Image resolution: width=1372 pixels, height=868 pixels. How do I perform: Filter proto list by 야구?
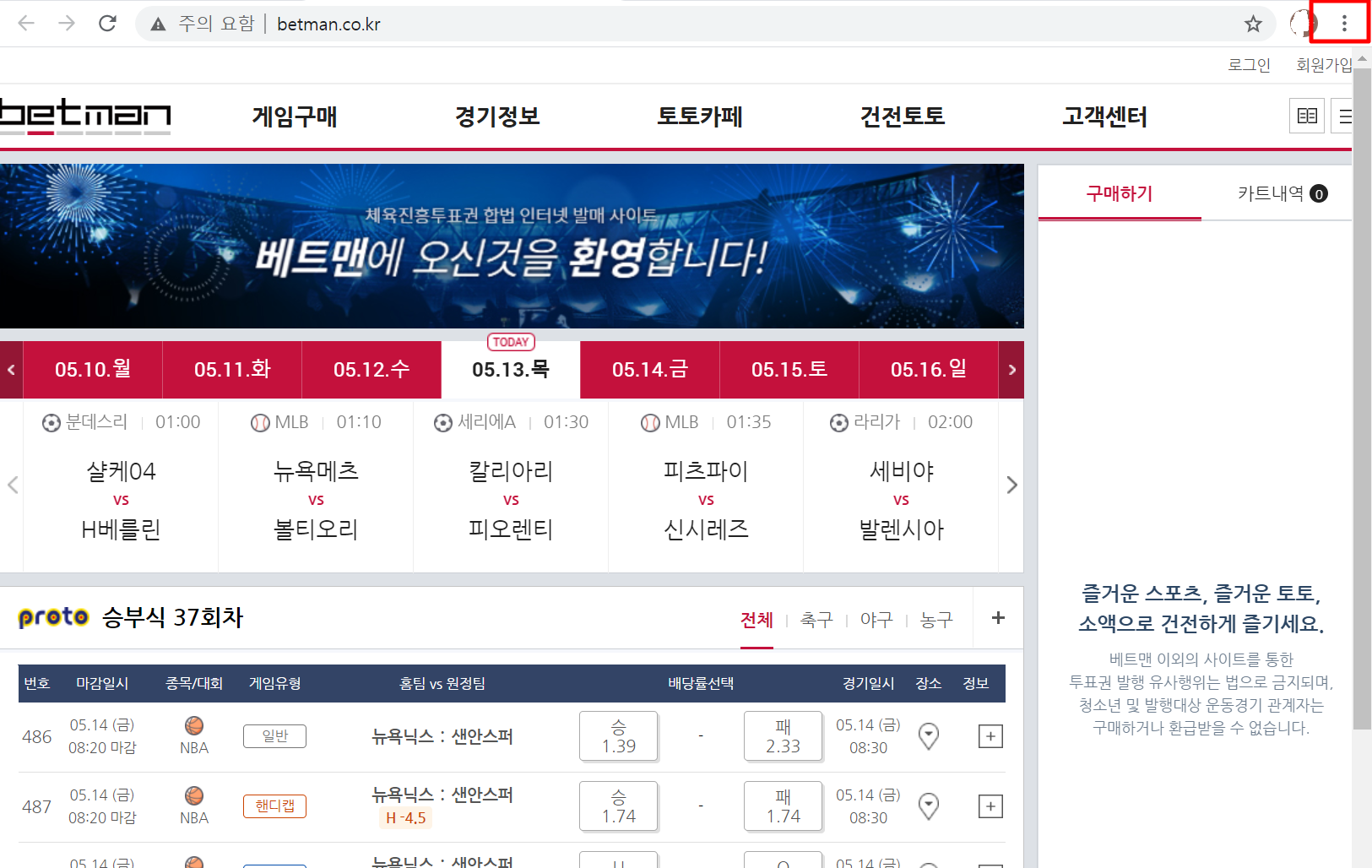click(876, 620)
